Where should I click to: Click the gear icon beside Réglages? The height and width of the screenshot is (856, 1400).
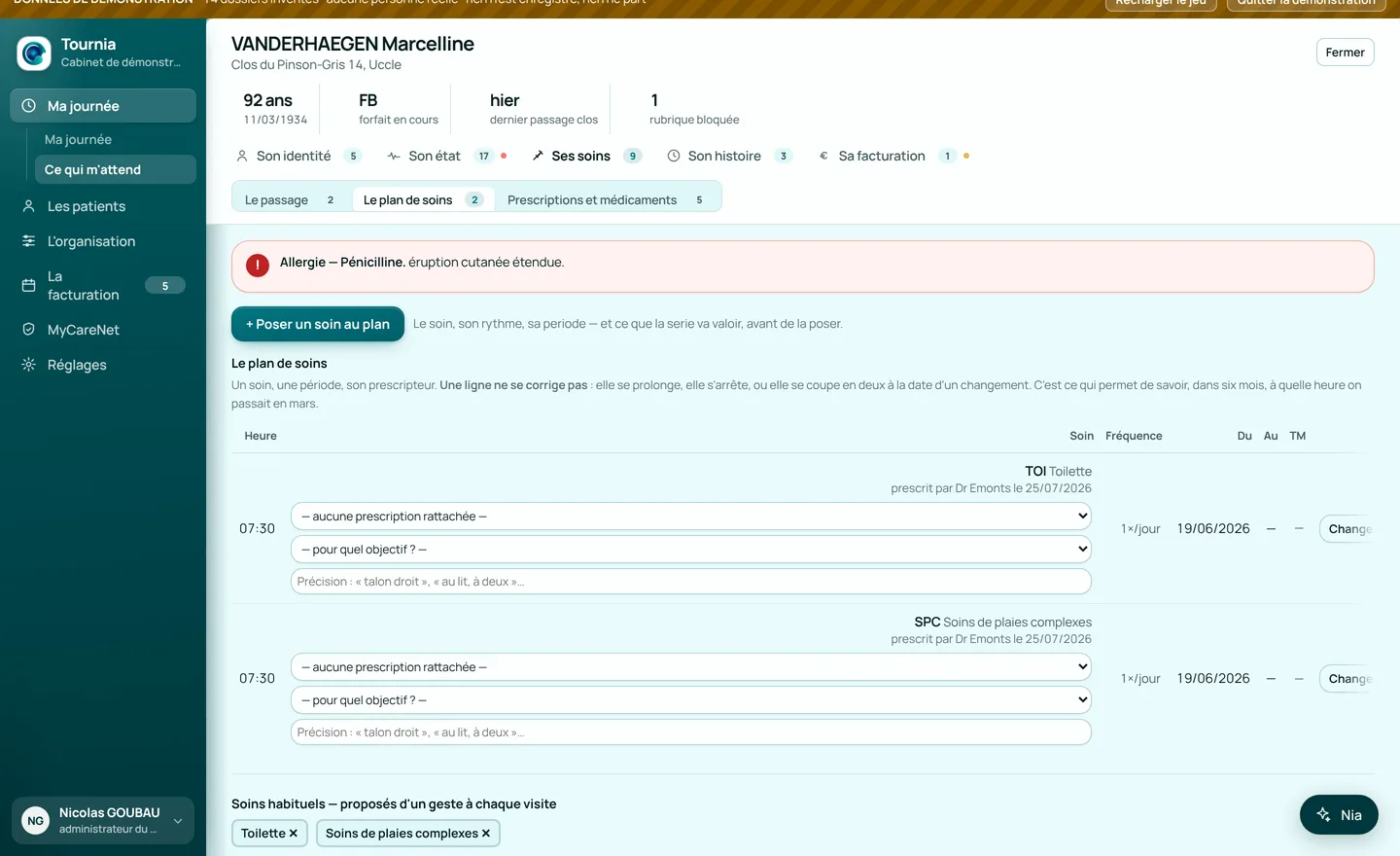[x=29, y=365]
